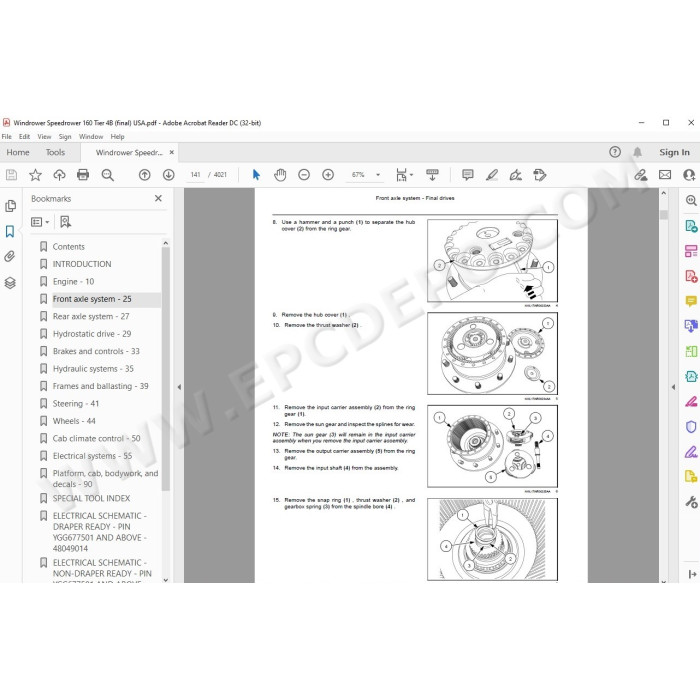Open the Rear axle system - 27 bookmark
700x700 pixels.
pos(91,316)
